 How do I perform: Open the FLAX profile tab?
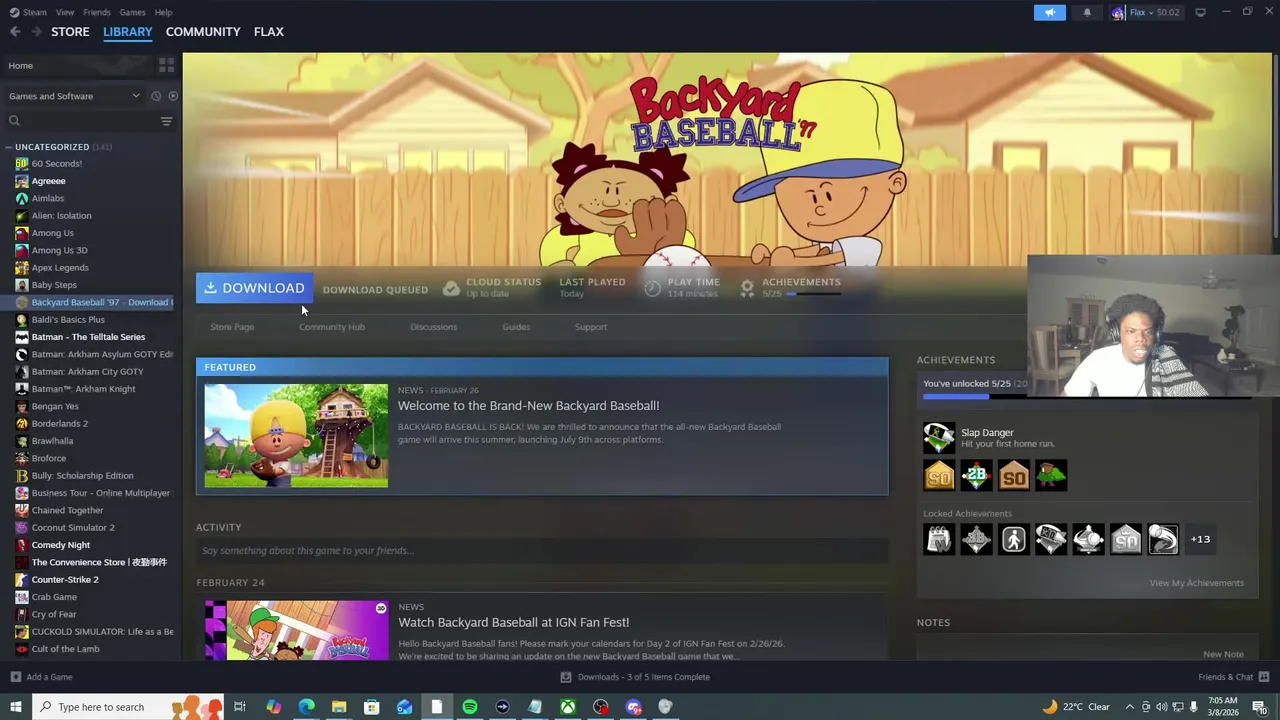point(268,32)
